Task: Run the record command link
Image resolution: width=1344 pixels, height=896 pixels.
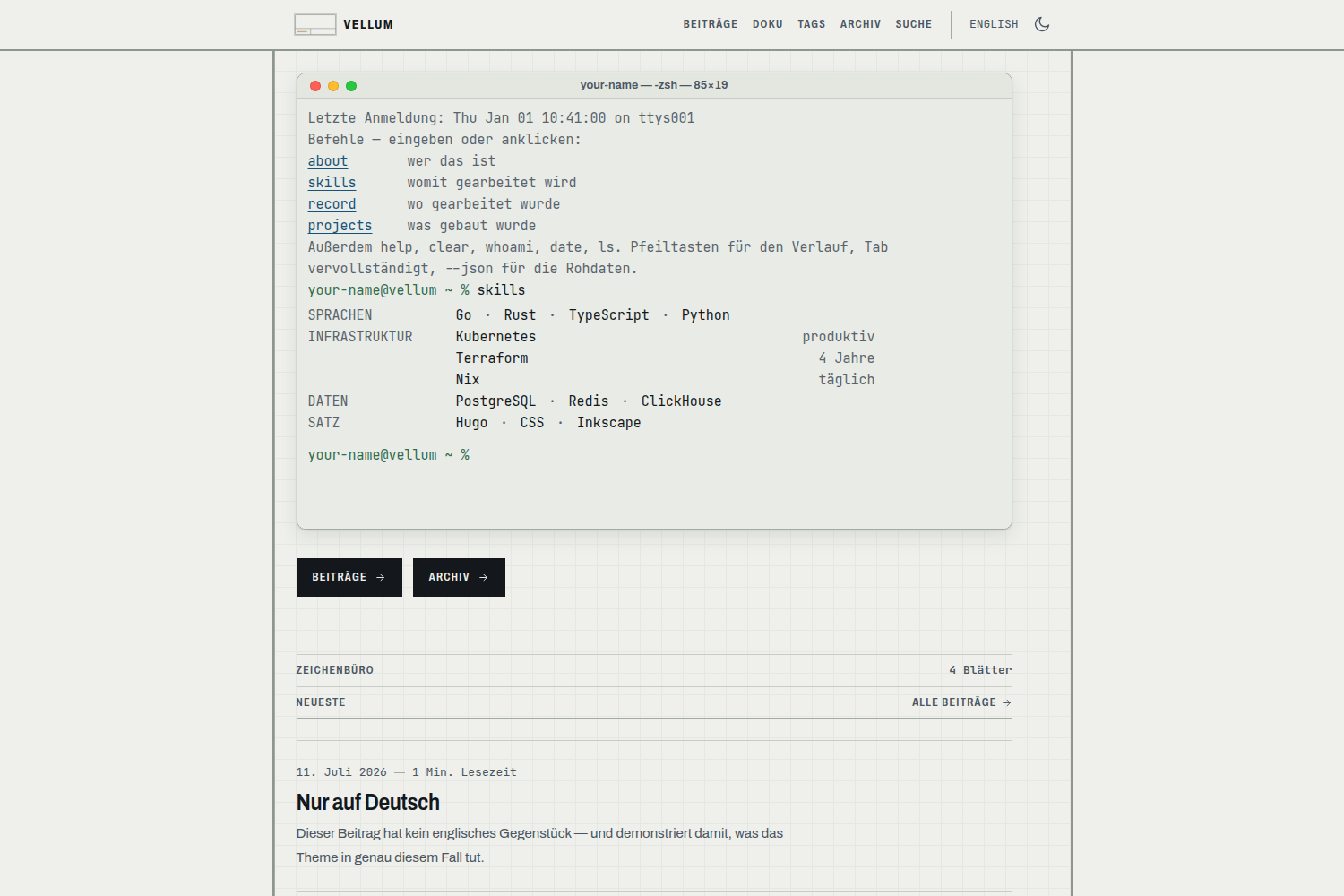Action: coord(332,204)
